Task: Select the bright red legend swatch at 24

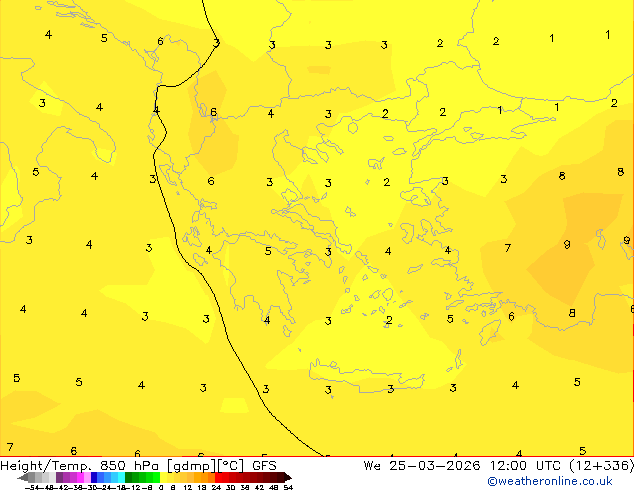Action: click(x=218, y=477)
